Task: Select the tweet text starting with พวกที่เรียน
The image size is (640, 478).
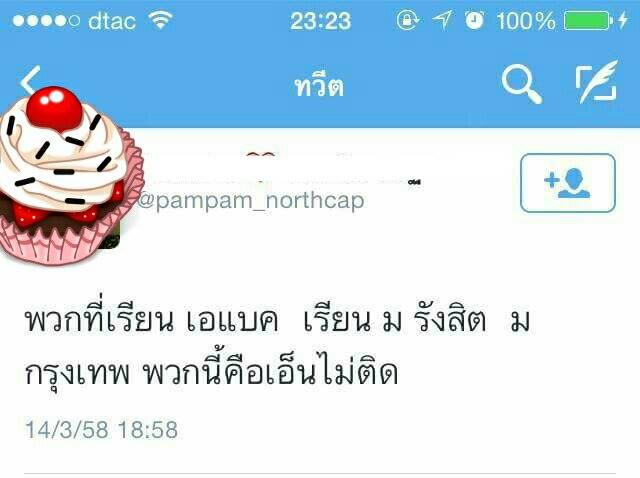Action: tap(278, 345)
